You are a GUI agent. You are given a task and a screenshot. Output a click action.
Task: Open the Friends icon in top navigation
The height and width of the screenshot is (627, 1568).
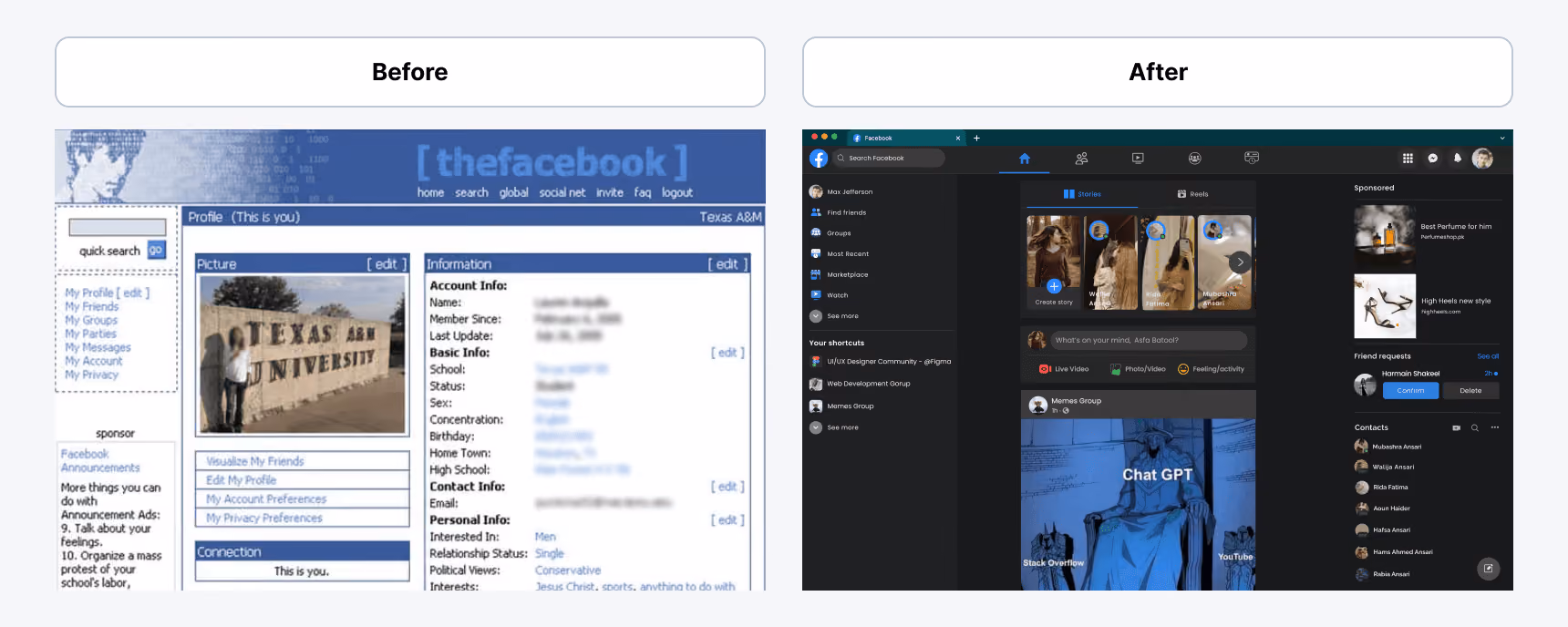point(1081,159)
